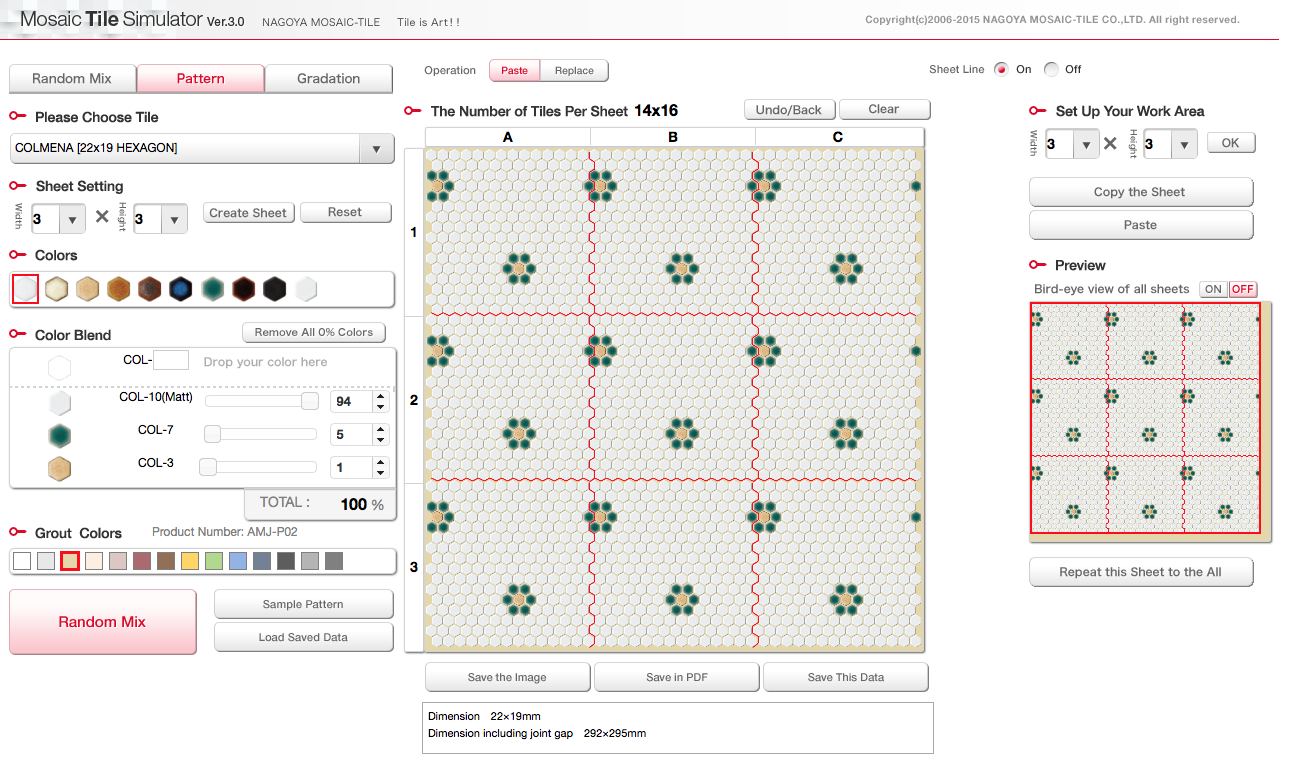Image resolution: width=1300 pixels, height=773 pixels.
Task: Open the Sheet Setting width dropdown
Action: pyautogui.click(x=74, y=217)
